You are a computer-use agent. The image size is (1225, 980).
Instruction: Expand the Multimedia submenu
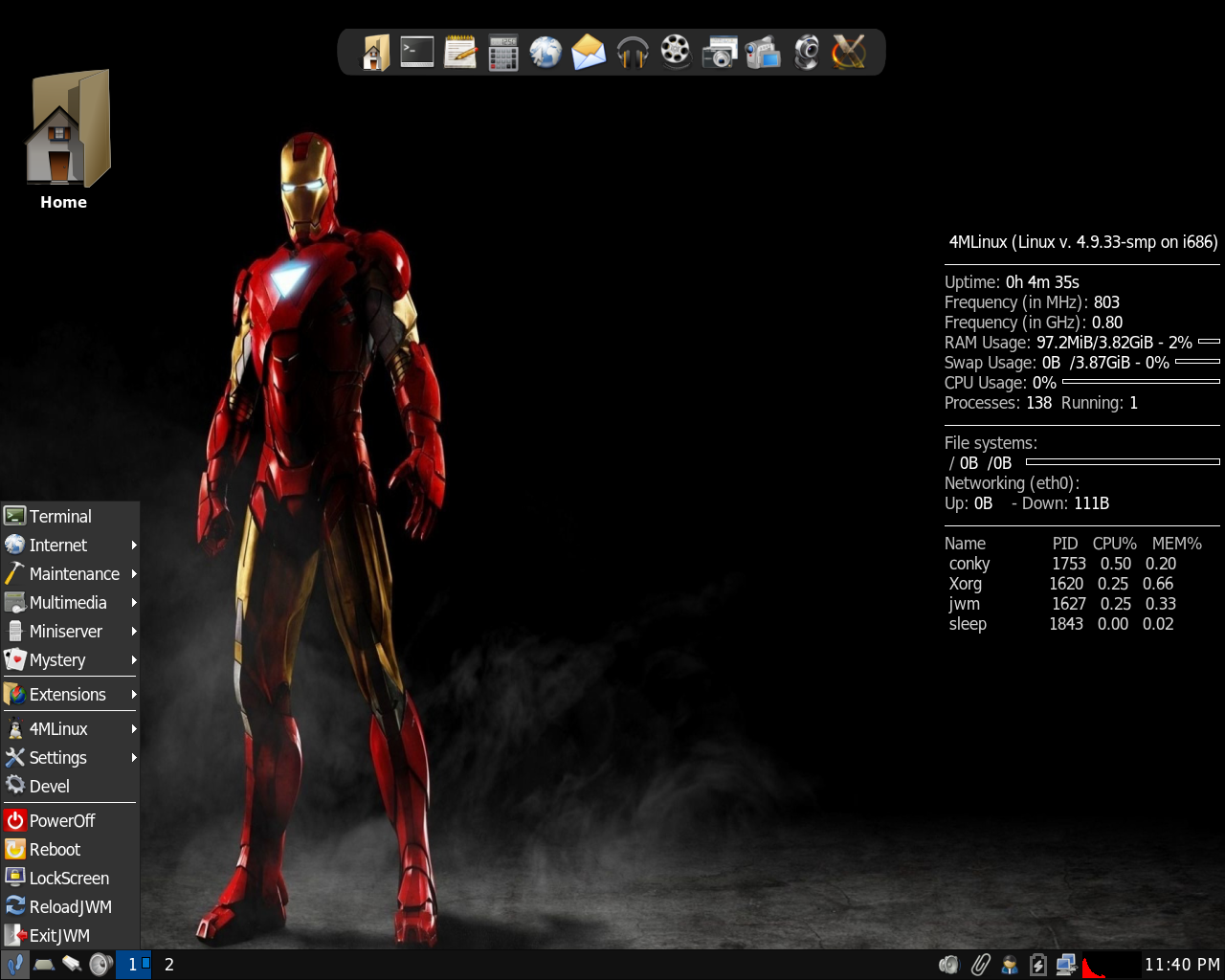(70, 602)
